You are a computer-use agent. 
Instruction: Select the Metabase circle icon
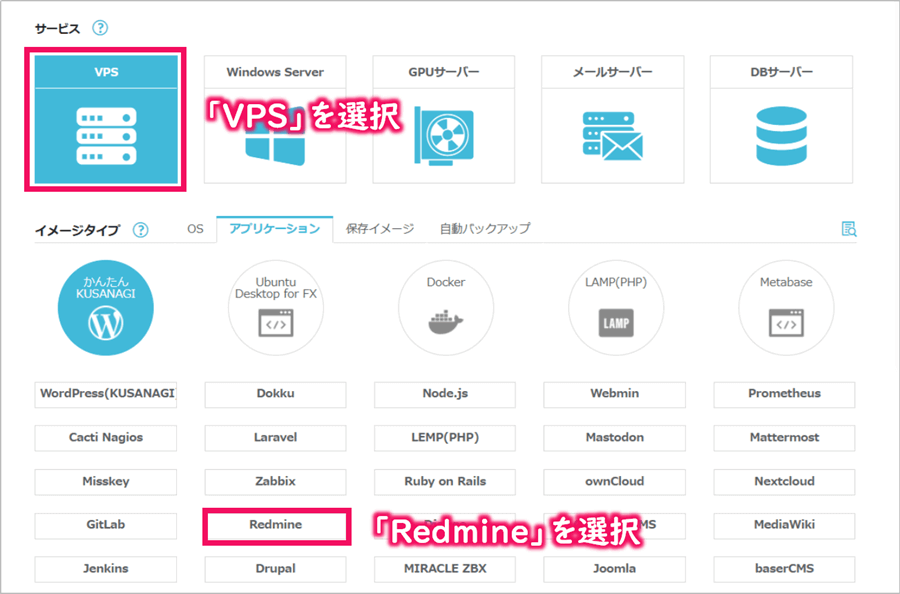coord(786,308)
